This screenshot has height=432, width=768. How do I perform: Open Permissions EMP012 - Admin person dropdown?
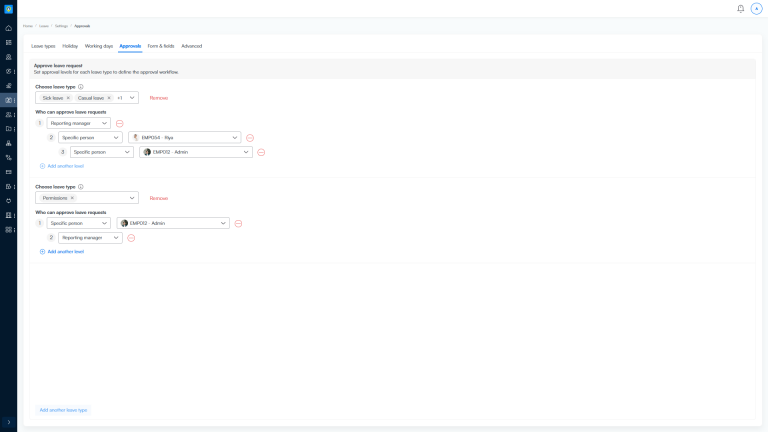coord(173,223)
